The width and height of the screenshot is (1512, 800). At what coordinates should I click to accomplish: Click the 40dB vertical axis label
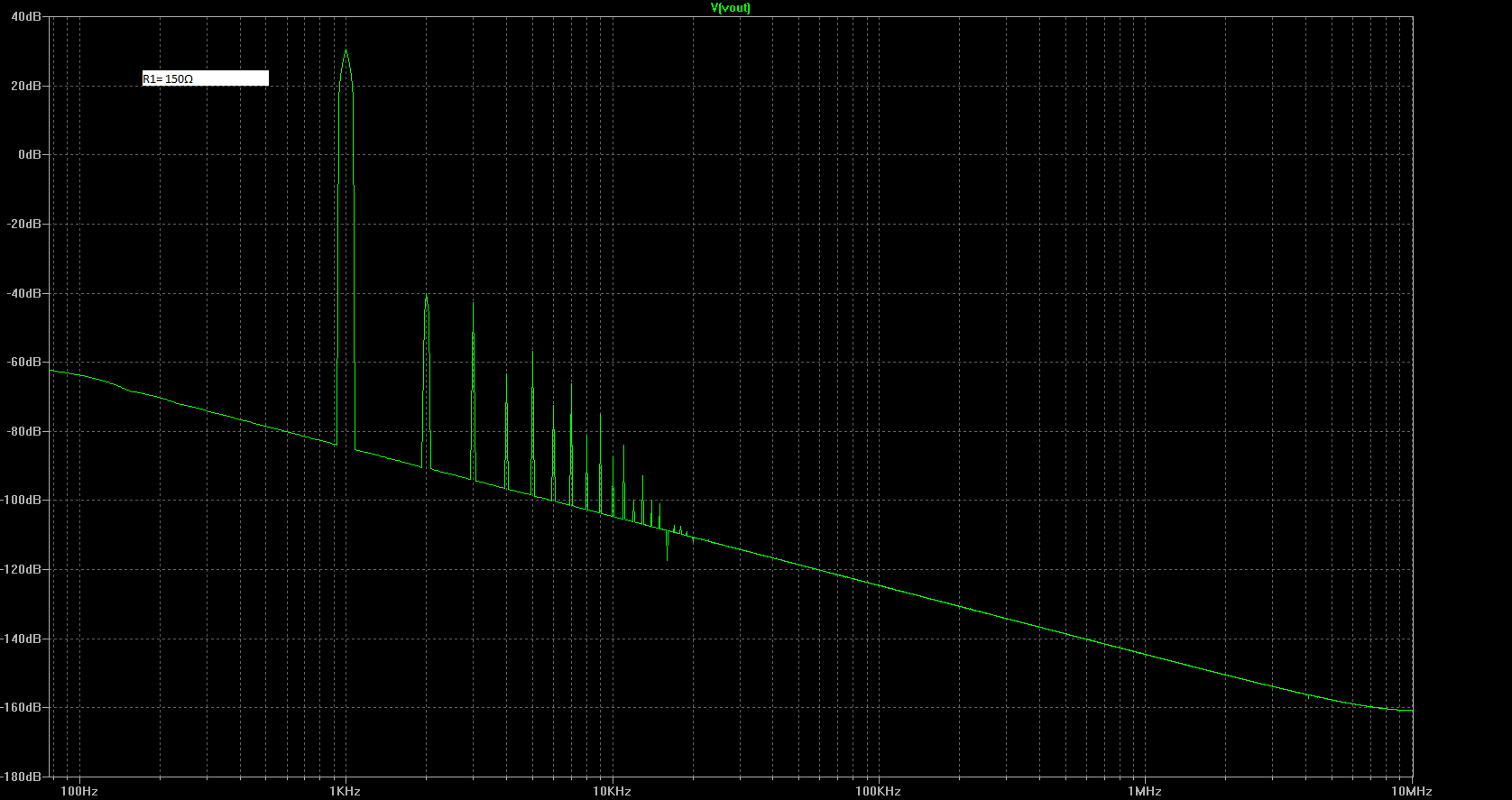click(27, 17)
